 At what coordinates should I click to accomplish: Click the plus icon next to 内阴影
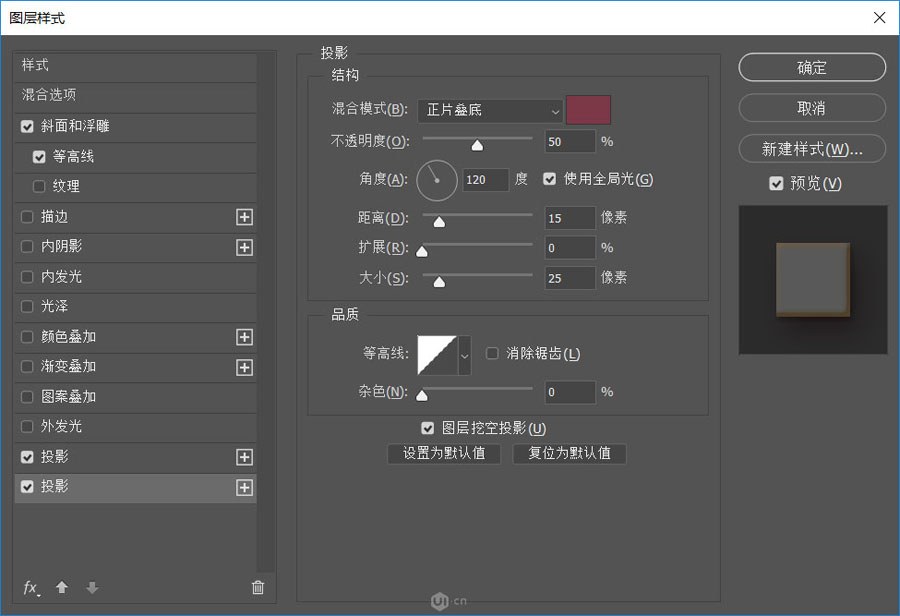[244, 247]
